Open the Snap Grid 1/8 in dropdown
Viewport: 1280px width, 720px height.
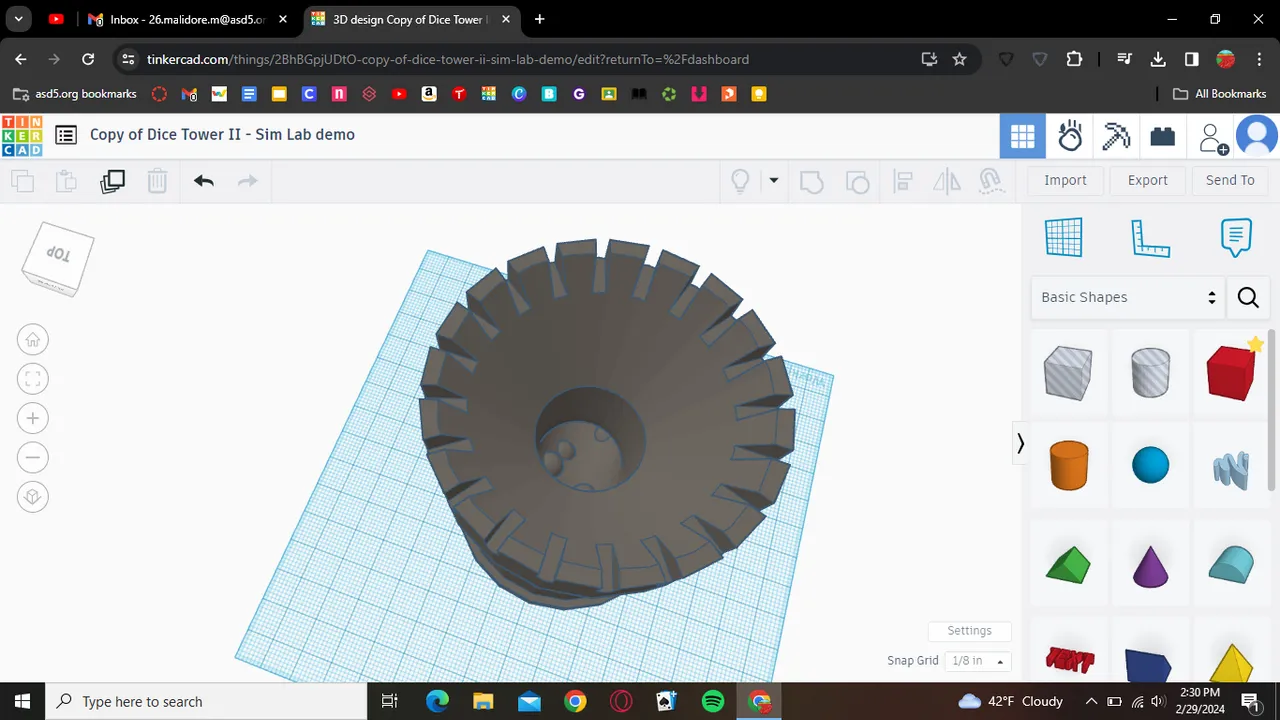(x=978, y=661)
